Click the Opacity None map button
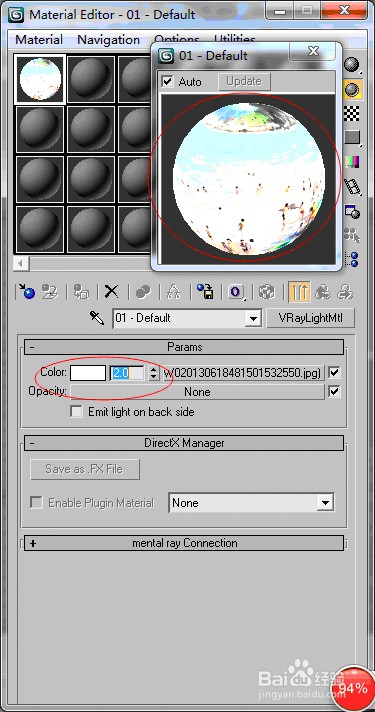Viewport: 375px width, 712px height. click(197, 391)
